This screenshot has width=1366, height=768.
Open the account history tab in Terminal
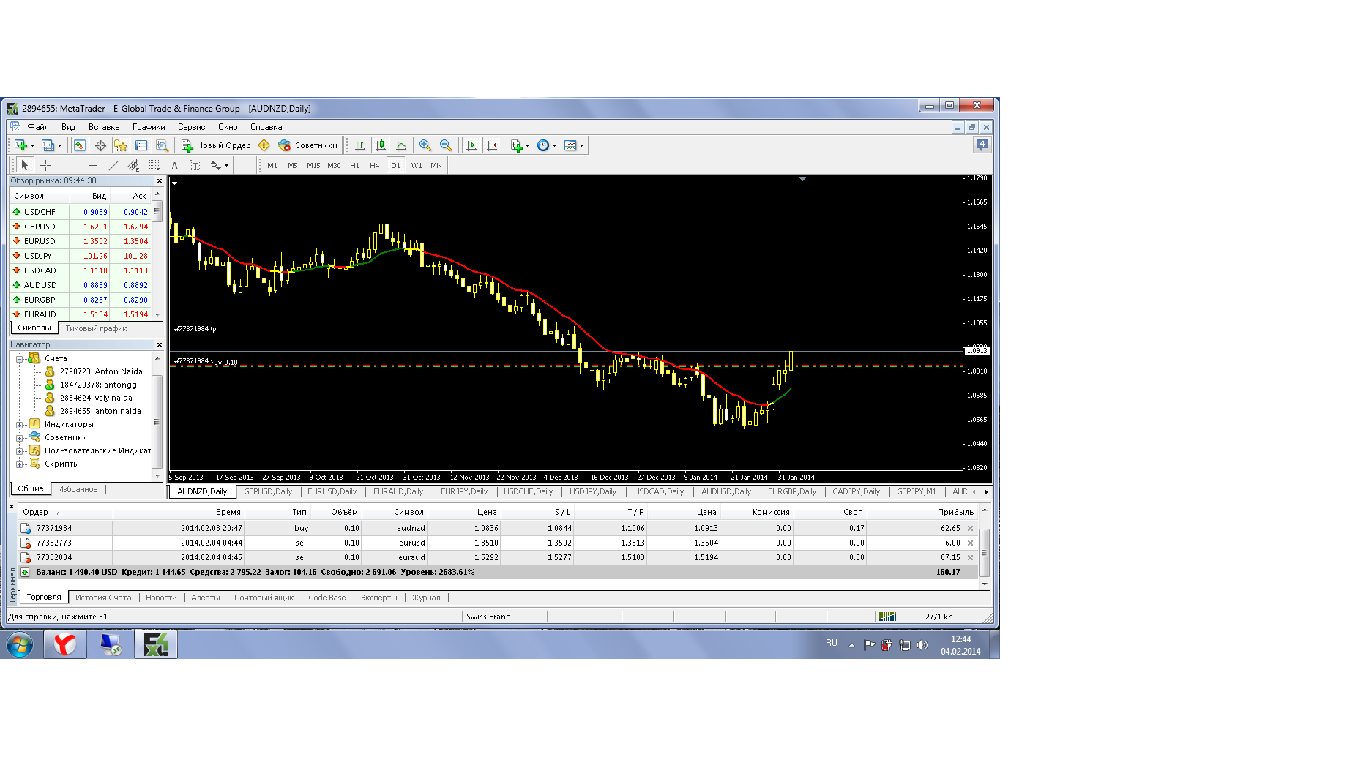106,597
